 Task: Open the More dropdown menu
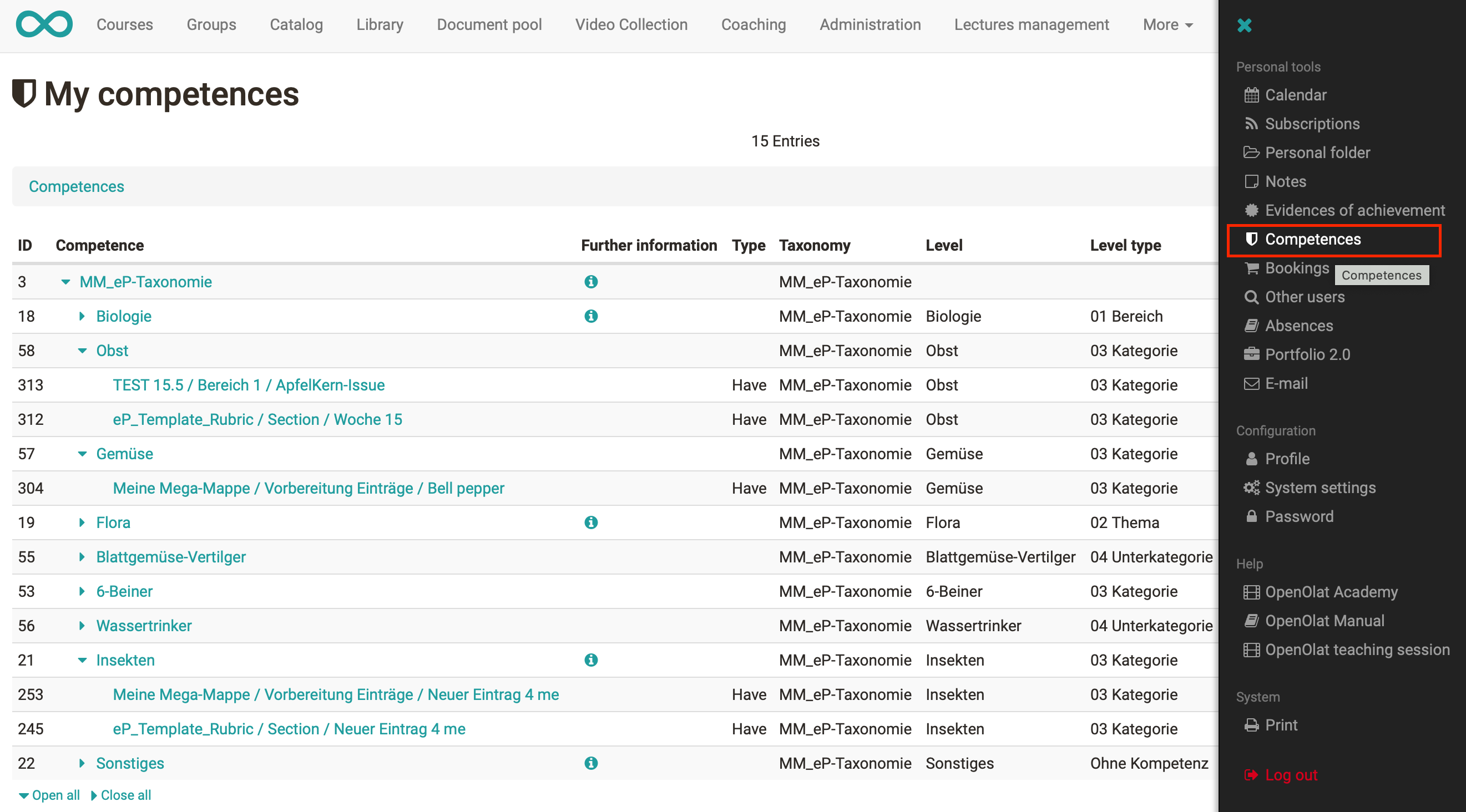click(x=1167, y=24)
